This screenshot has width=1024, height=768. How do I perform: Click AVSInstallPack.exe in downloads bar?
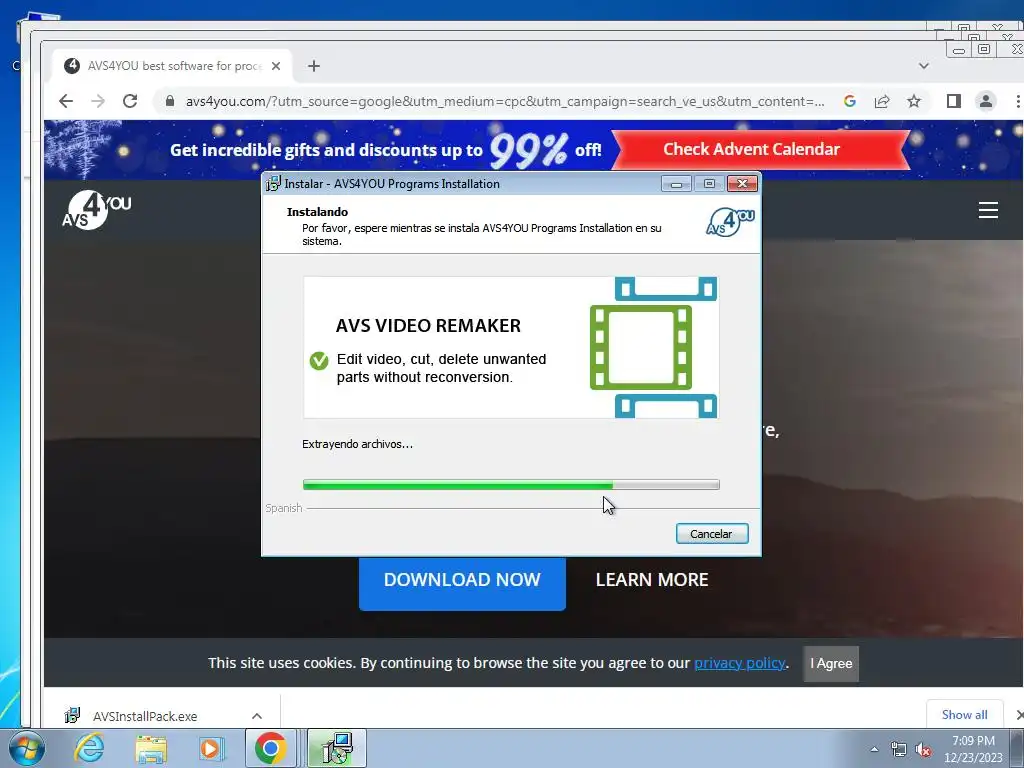144,716
